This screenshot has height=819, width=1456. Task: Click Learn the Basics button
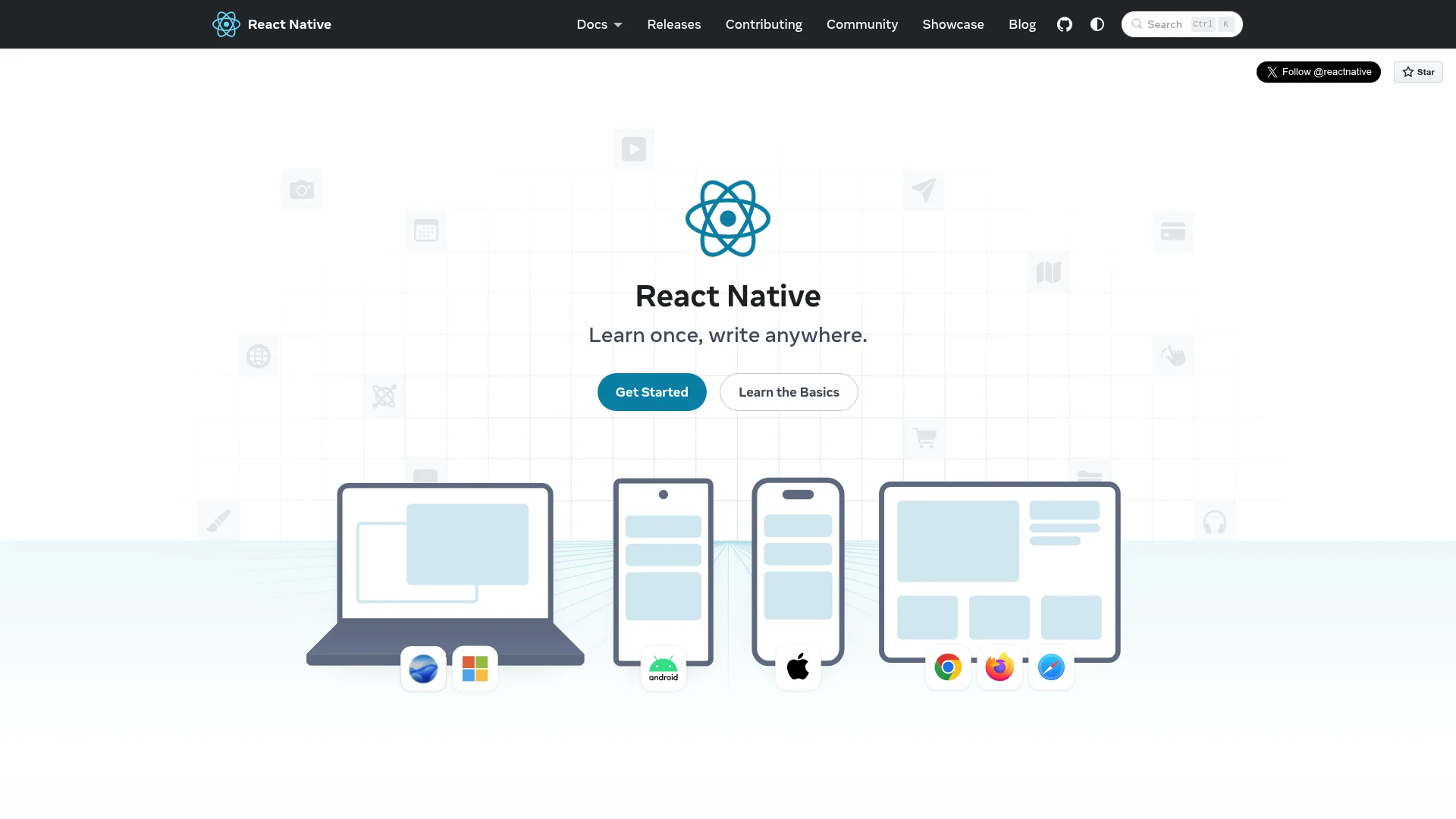click(789, 392)
